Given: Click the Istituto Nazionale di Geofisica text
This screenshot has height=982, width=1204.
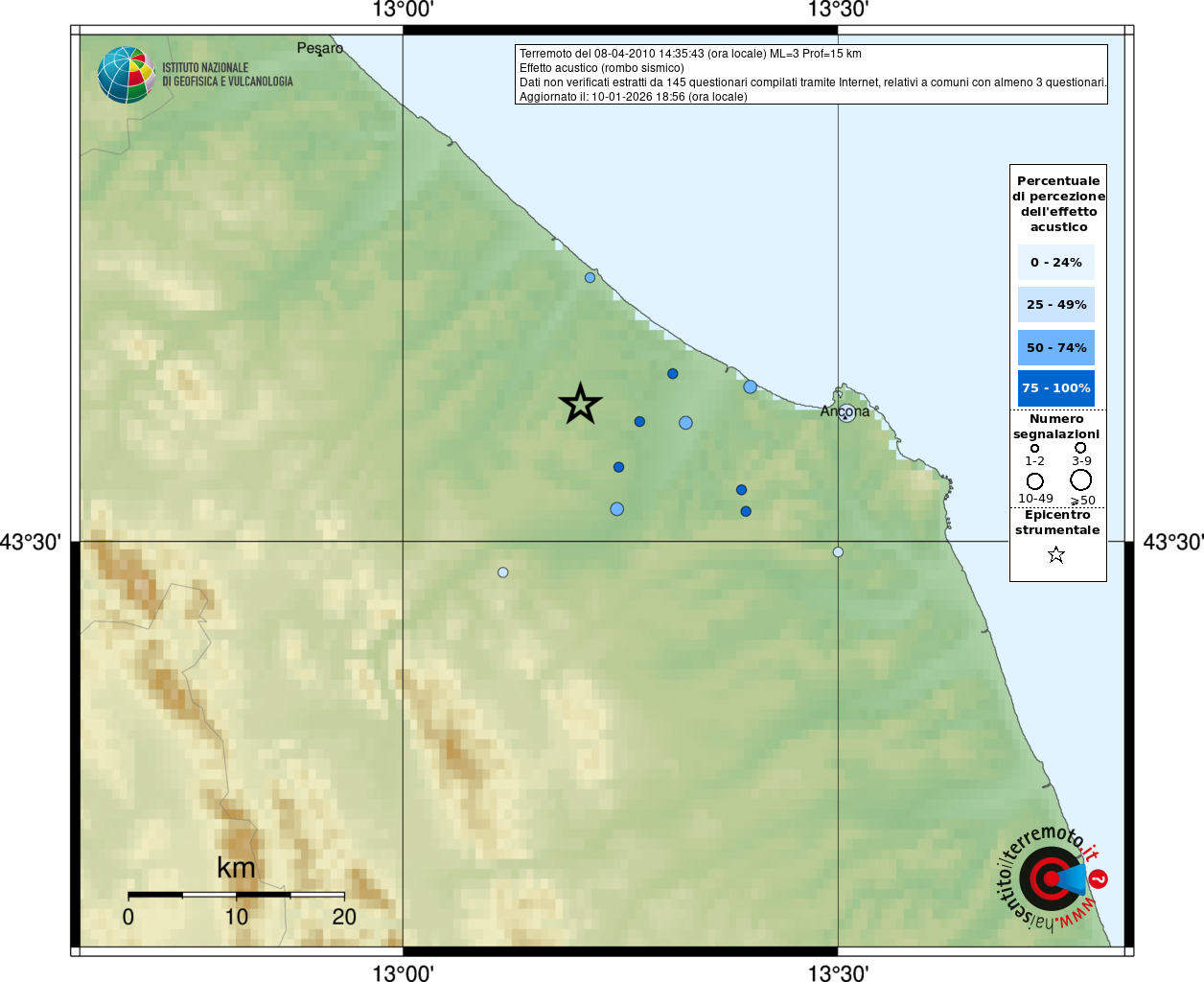Looking at the screenshot, I should (x=227, y=75).
